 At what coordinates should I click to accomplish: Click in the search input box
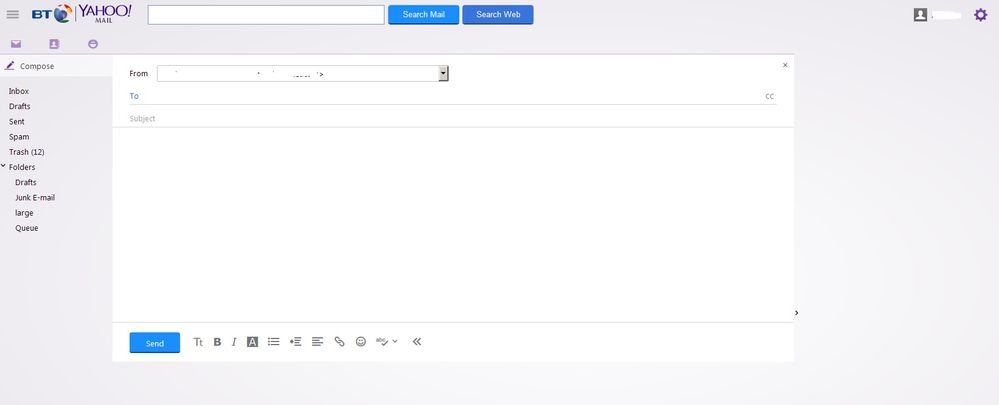[266, 15]
